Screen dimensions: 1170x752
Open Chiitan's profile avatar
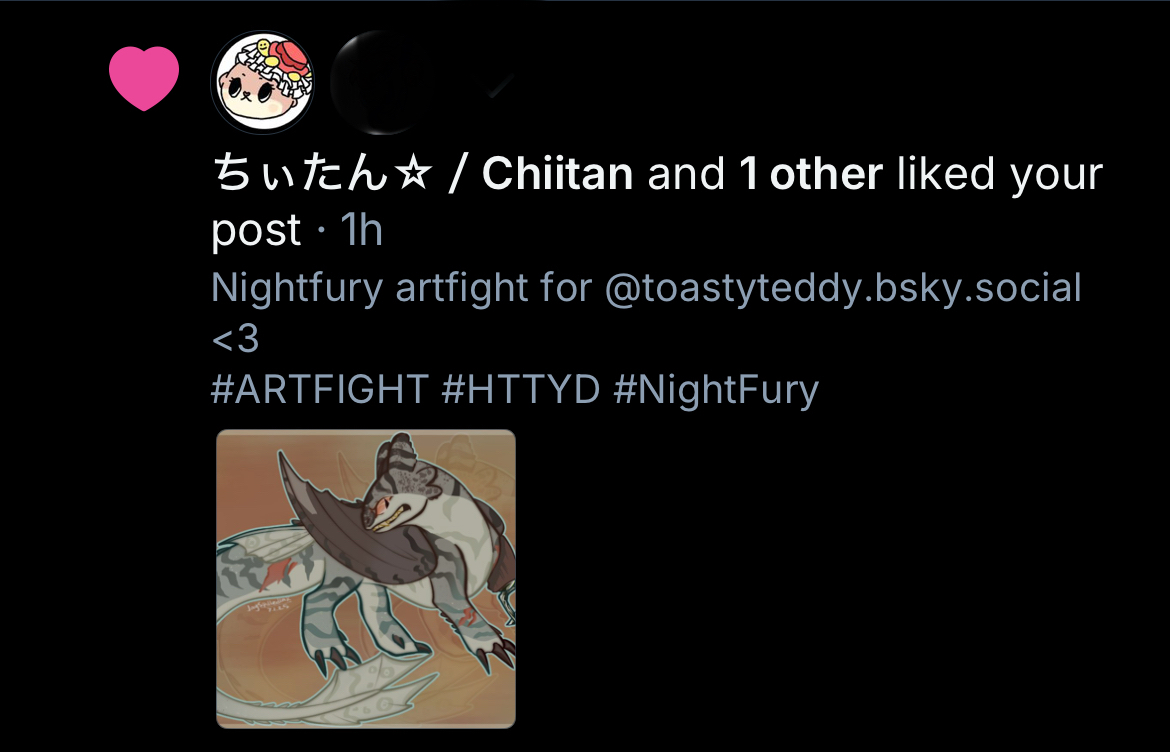[x=262, y=82]
